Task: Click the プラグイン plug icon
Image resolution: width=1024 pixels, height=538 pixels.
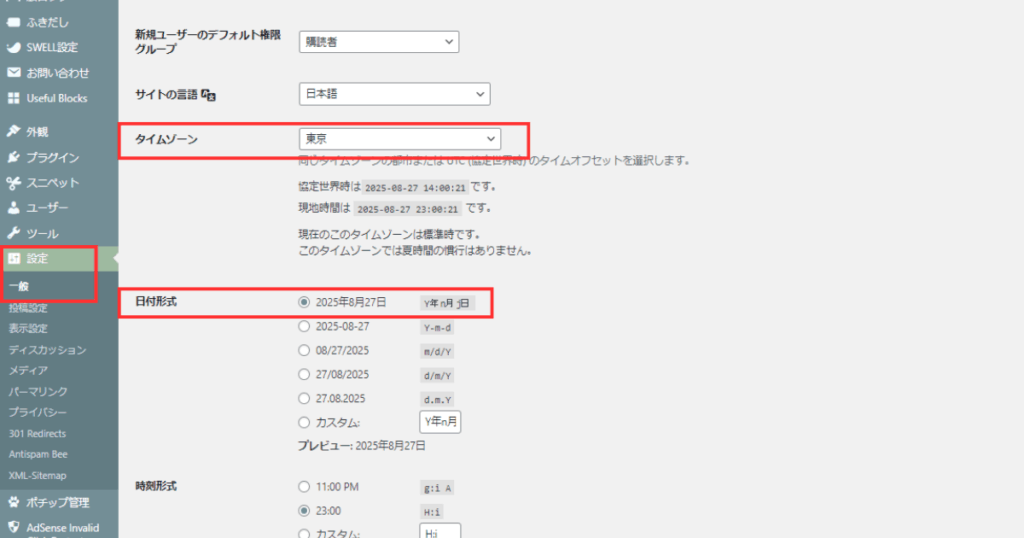Action: coord(14,157)
